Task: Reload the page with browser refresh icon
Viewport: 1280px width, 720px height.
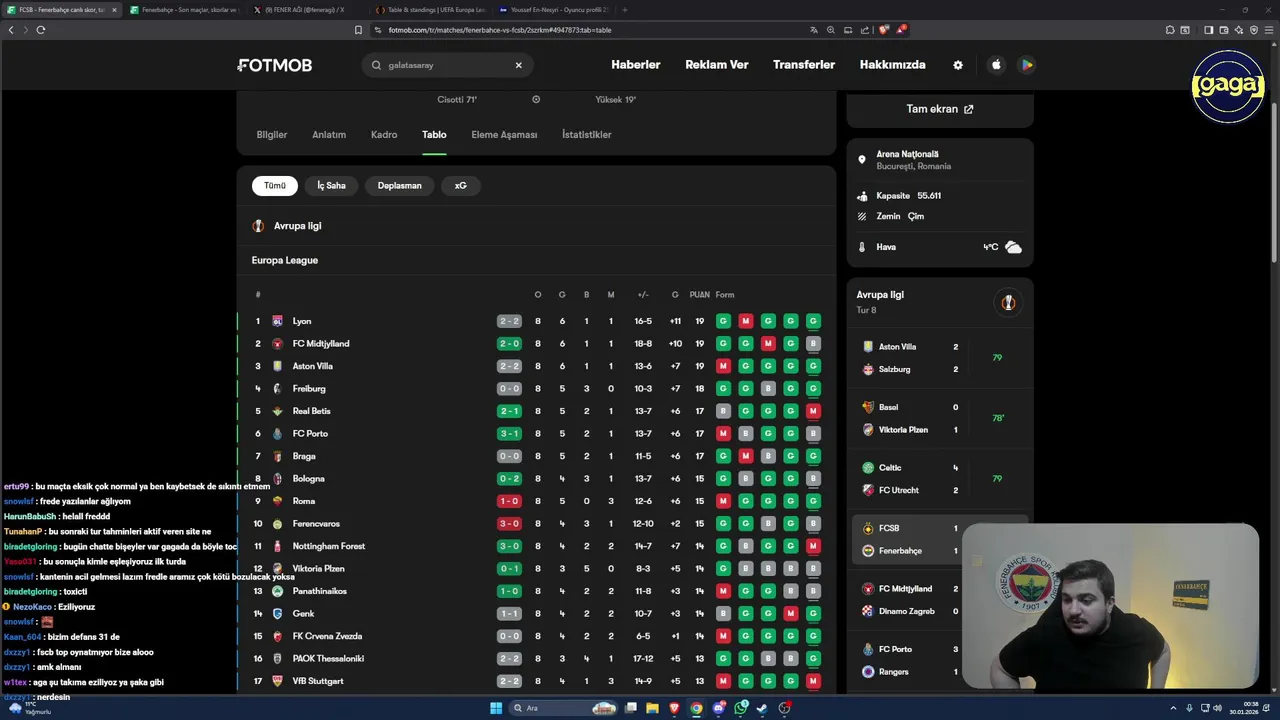Action: pyautogui.click(x=41, y=30)
